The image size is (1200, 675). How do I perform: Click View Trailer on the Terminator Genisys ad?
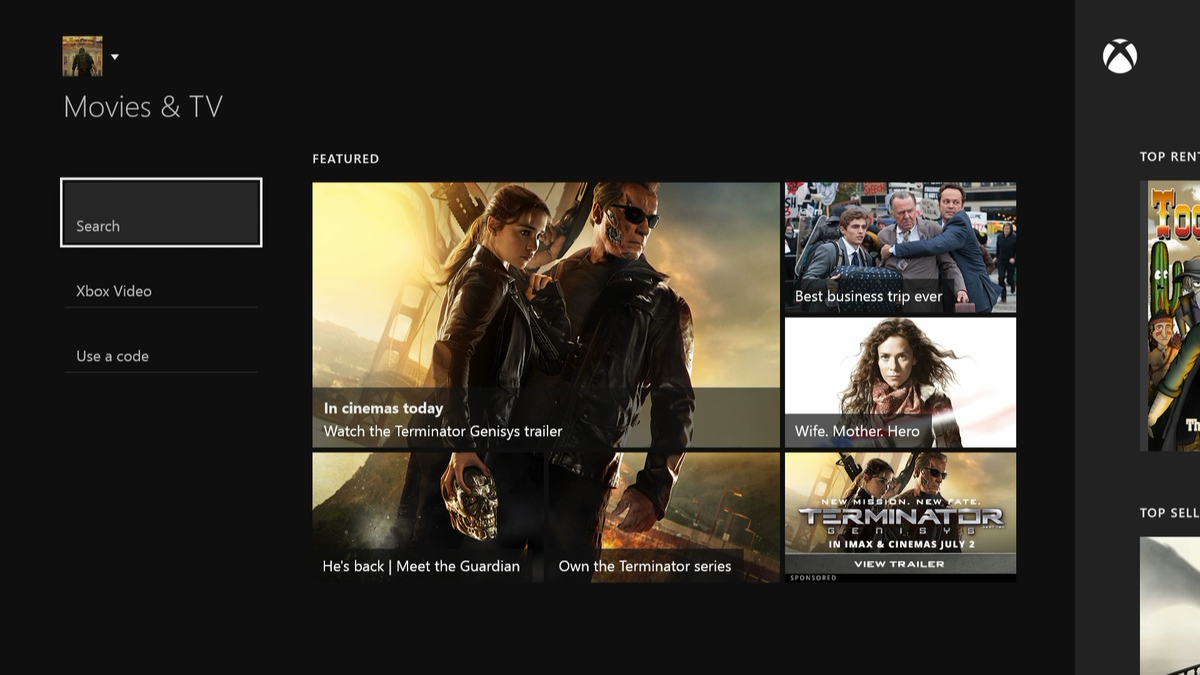[898, 563]
